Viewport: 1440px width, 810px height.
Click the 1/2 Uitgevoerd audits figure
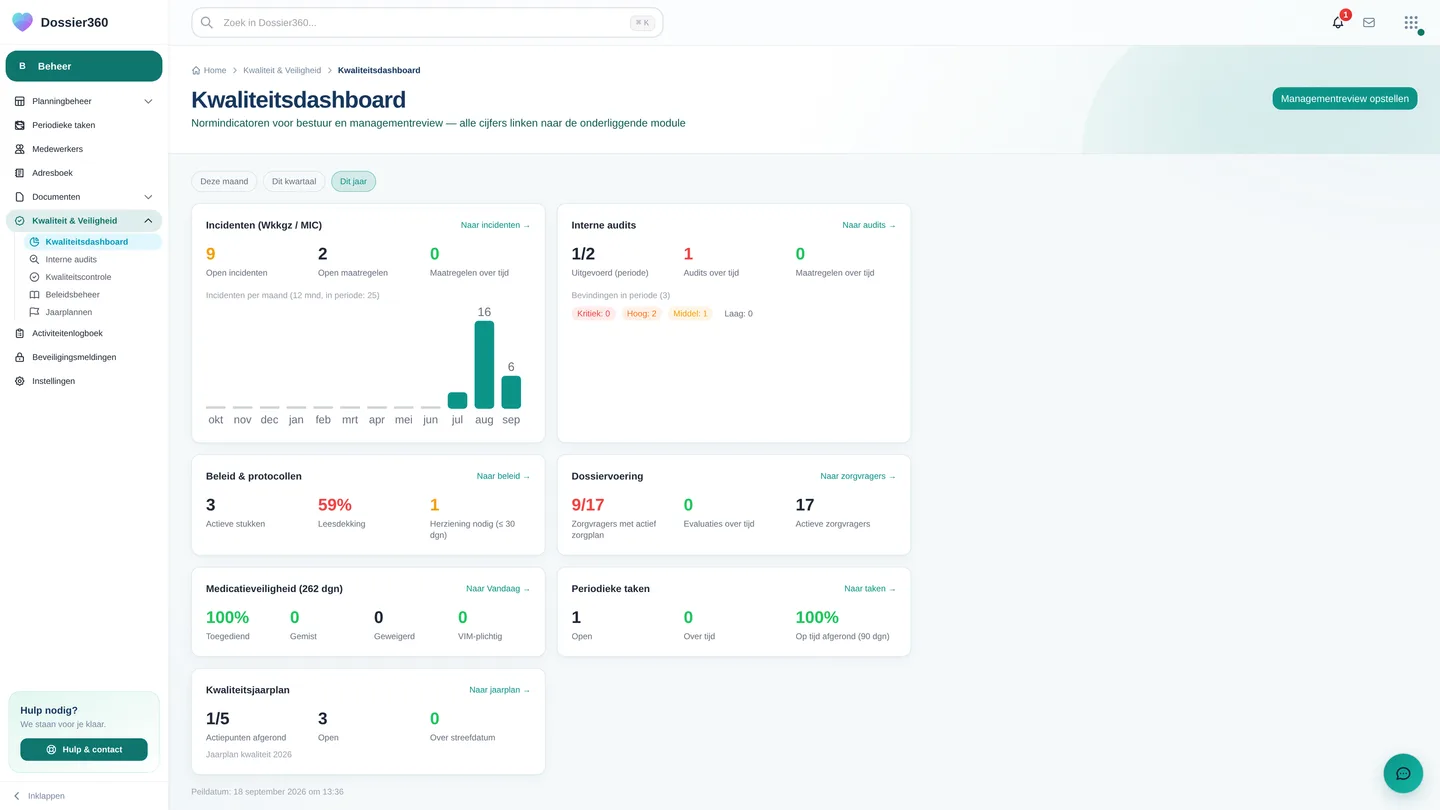(584, 254)
